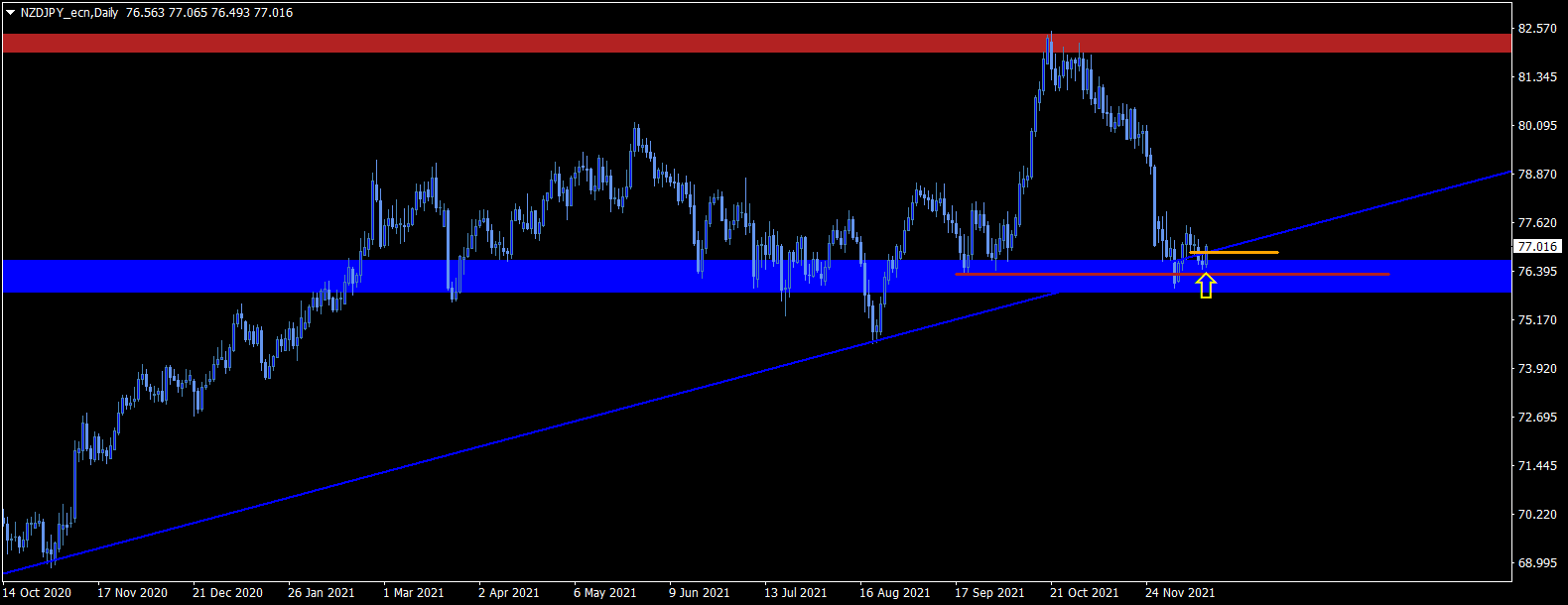Click the 13 Jul 2021 date label
The image size is (1568, 605).
click(795, 593)
